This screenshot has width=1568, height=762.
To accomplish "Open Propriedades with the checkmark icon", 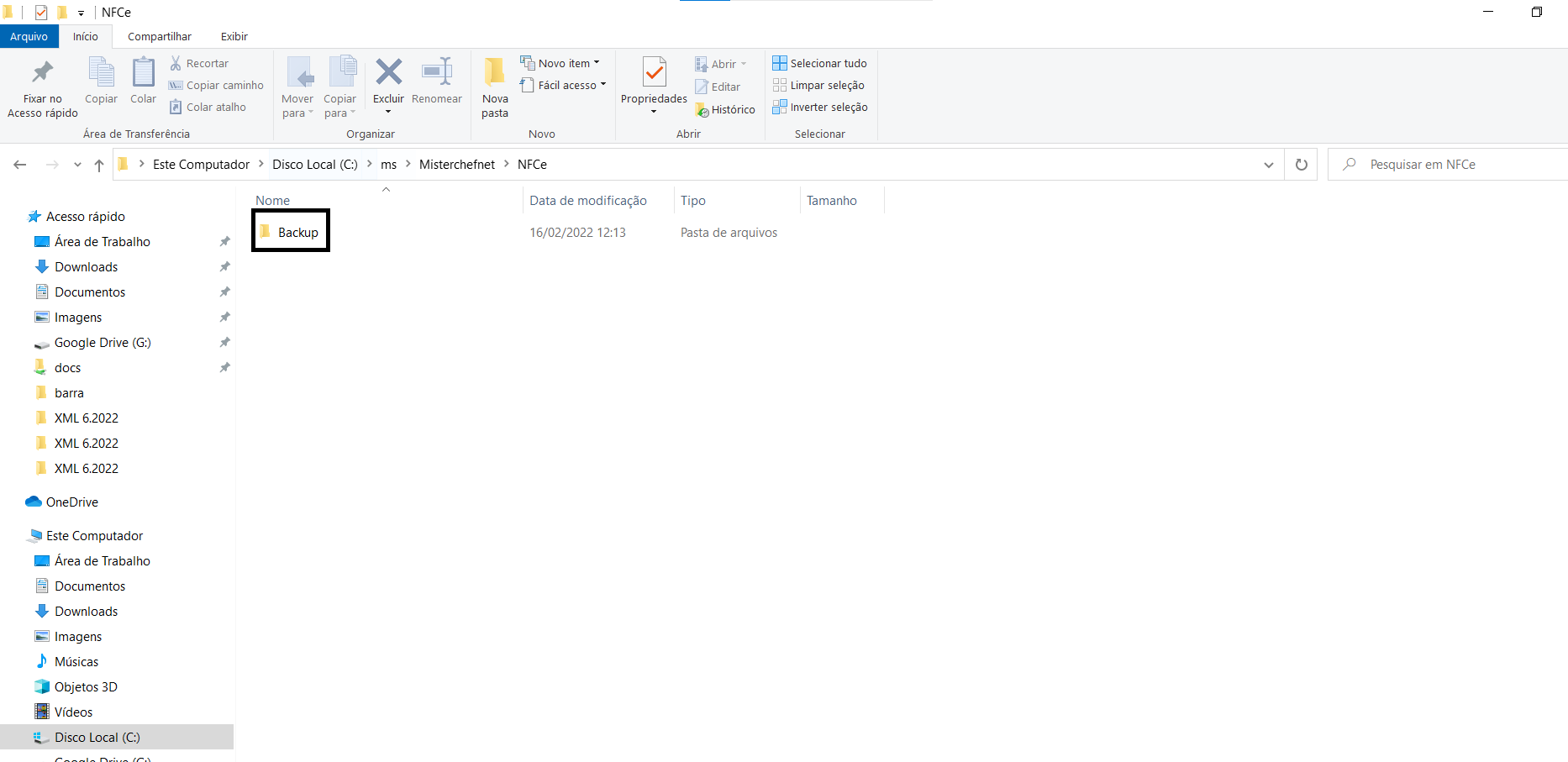I will coord(654,72).
